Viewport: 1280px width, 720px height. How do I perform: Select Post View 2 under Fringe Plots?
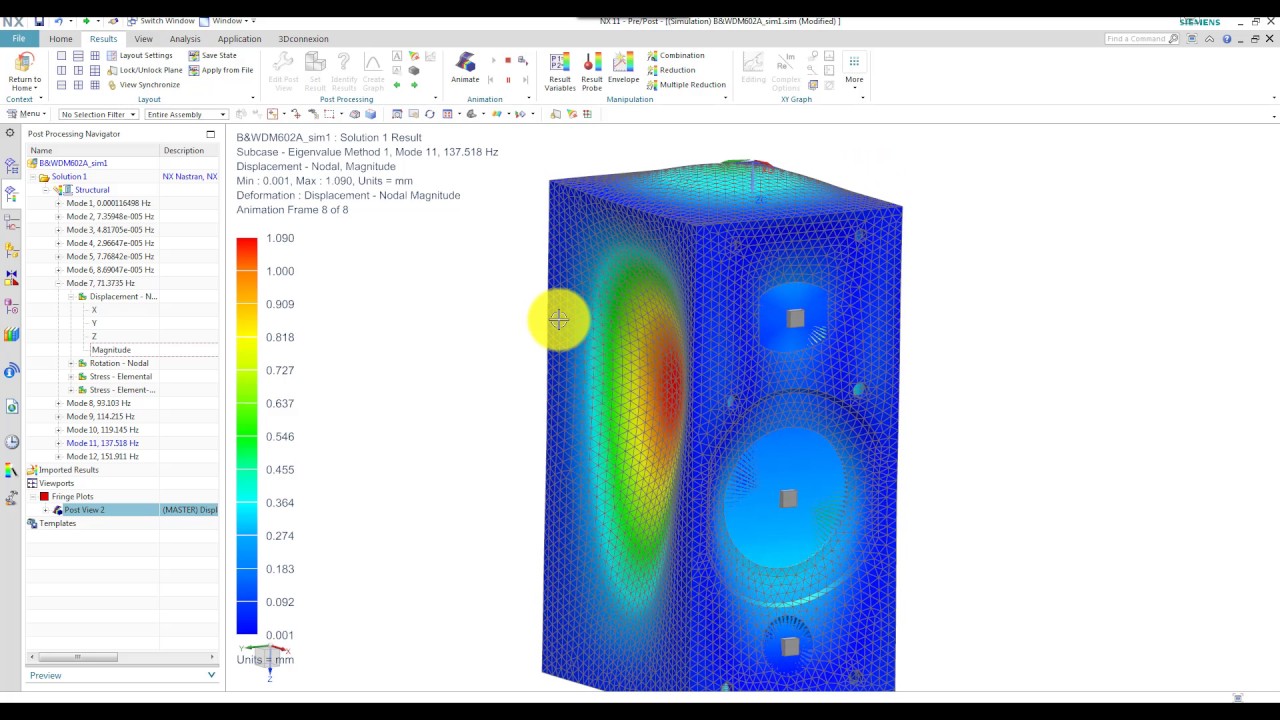[x=84, y=510]
